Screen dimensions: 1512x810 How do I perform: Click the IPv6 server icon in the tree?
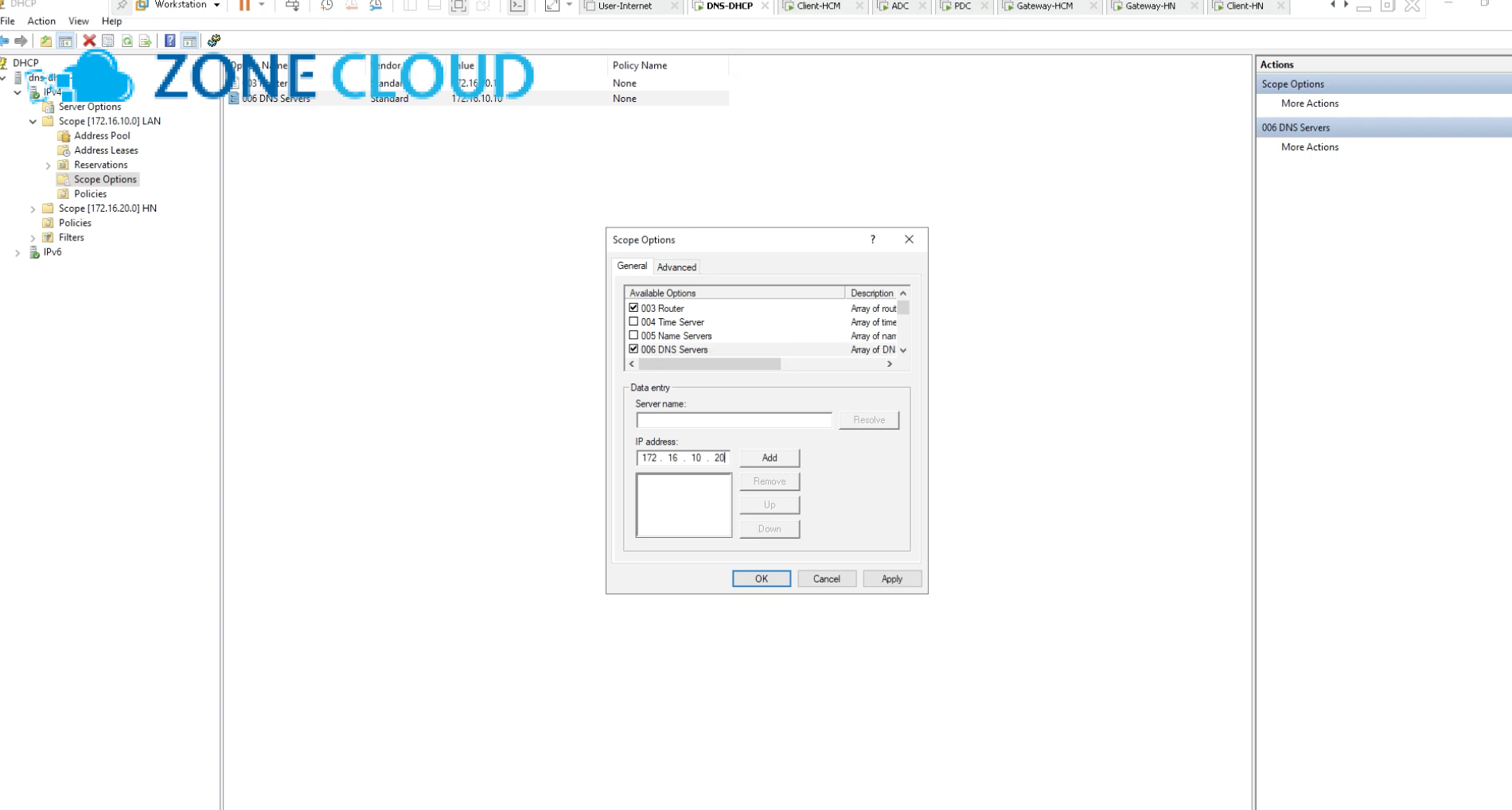coord(34,252)
